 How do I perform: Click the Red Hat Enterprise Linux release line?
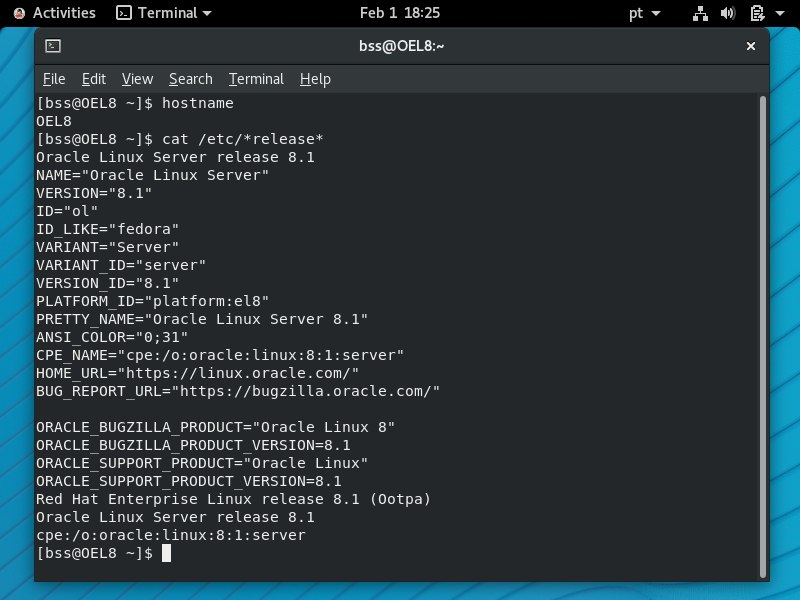234,499
